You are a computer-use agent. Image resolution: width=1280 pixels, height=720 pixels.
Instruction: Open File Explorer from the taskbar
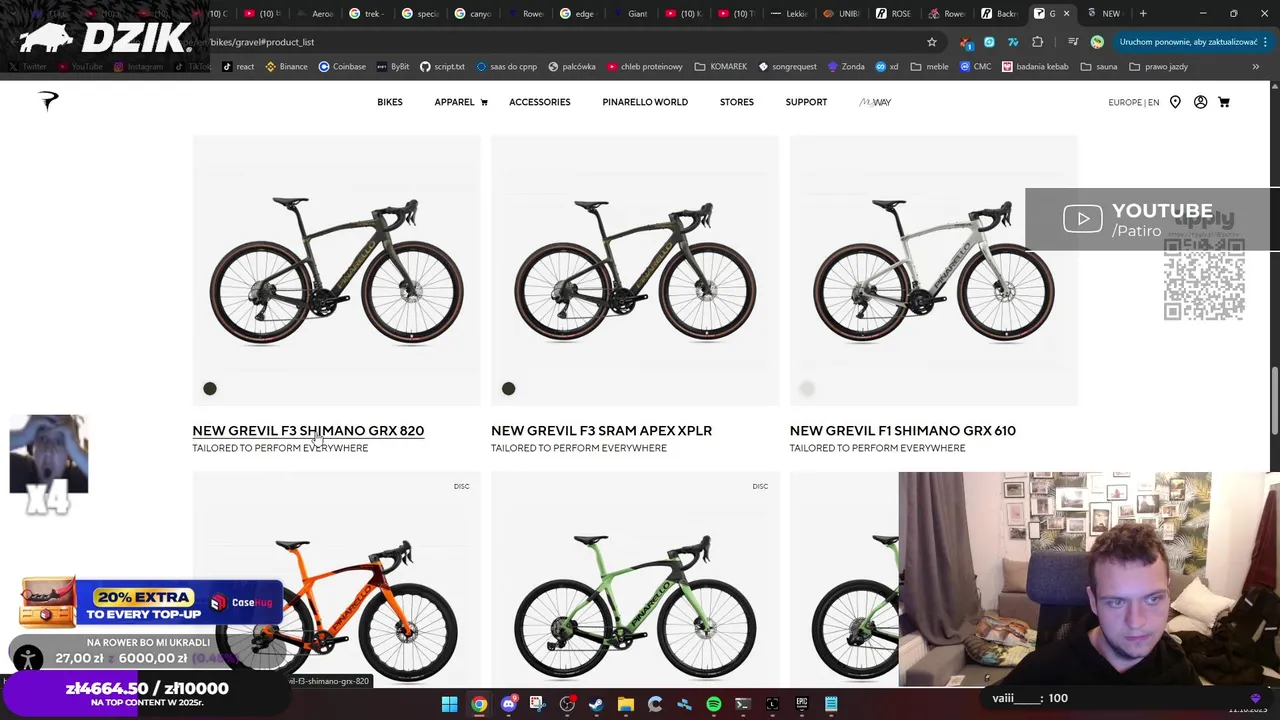[x=625, y=704]
